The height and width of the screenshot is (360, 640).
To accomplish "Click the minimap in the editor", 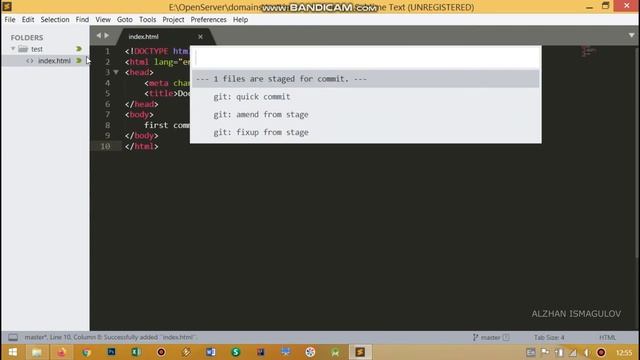I will (x=589, y=52).
